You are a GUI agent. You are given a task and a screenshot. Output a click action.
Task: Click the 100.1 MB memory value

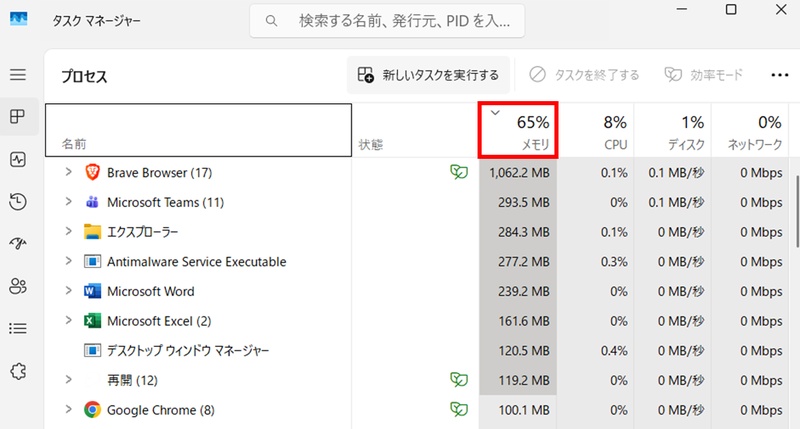[x=524, y=410]
